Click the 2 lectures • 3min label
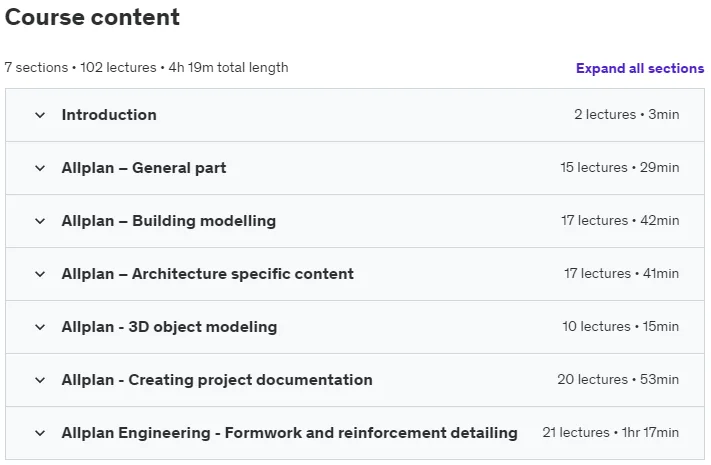This screenshot has width=711, height=465. tap(627, 114)
